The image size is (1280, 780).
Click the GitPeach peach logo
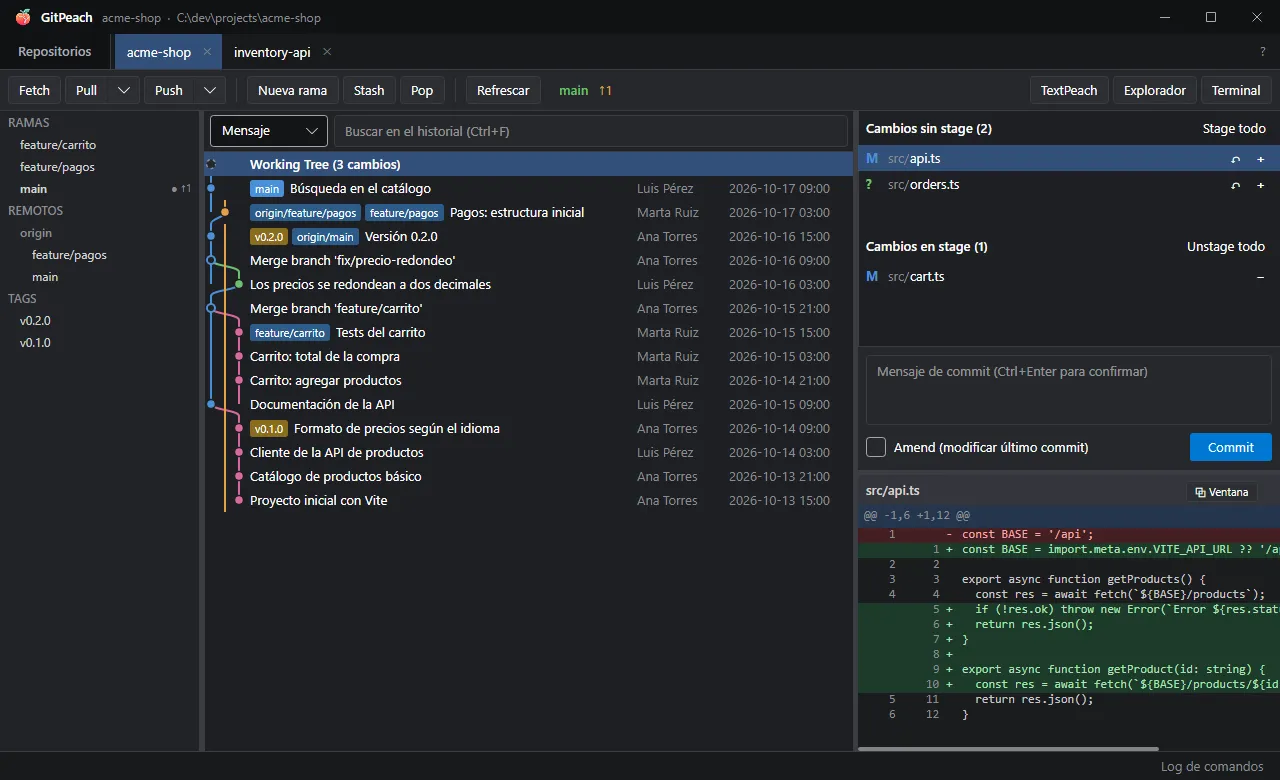pyautogui.click(x=23, y=17)
